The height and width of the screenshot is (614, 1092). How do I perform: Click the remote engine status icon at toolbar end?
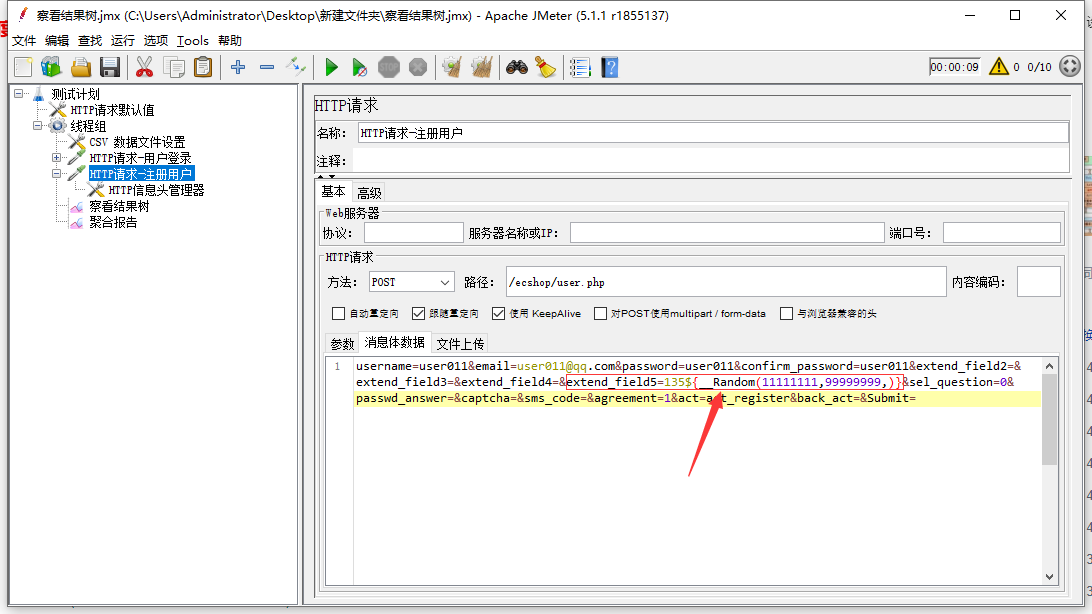coord(1070,67)
